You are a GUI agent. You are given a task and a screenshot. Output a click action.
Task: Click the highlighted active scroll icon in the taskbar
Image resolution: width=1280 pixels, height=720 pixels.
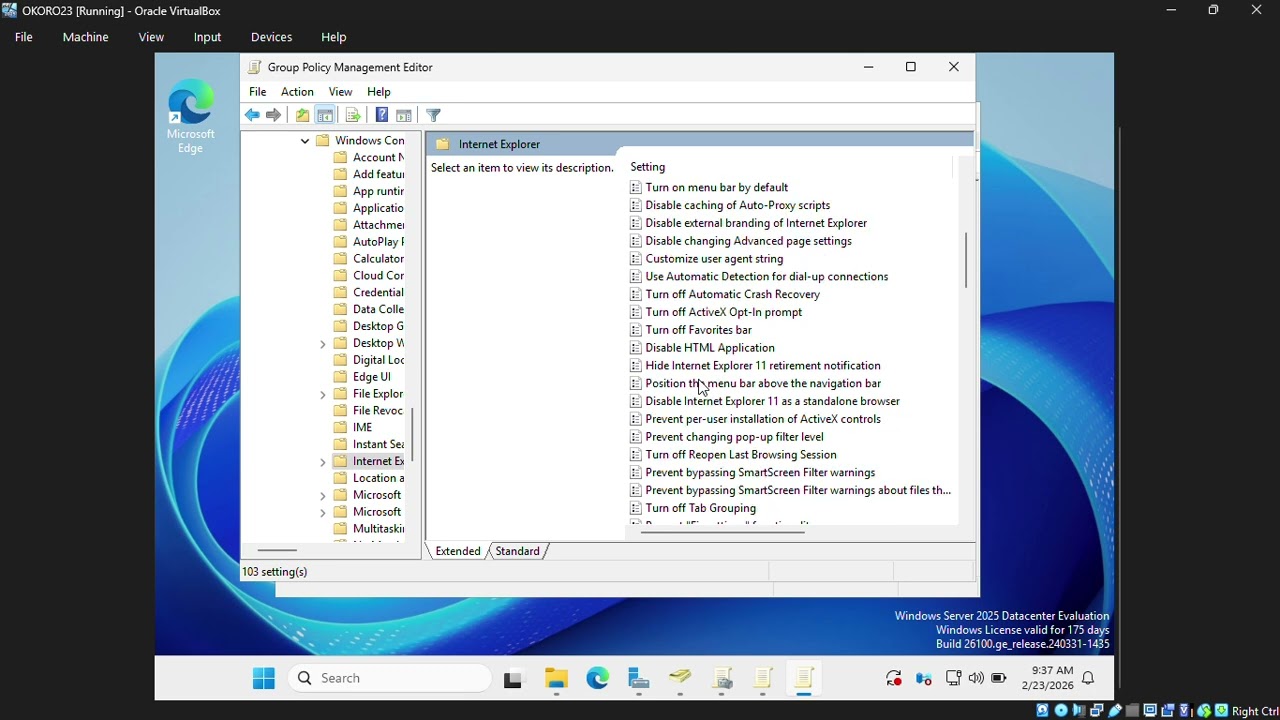(x=804, y=678)
